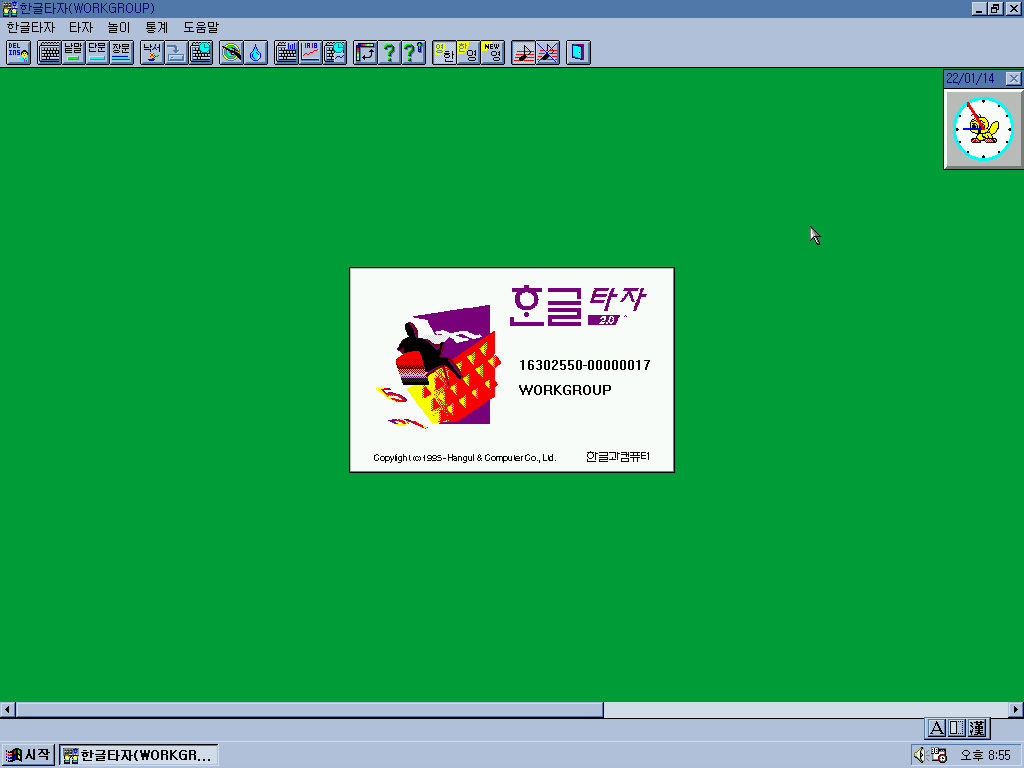Image resolution: width=1024 pixels, height=768 pixels.
Task: Open the 낙서 scribble practice tool
Action: click(152, 52)
